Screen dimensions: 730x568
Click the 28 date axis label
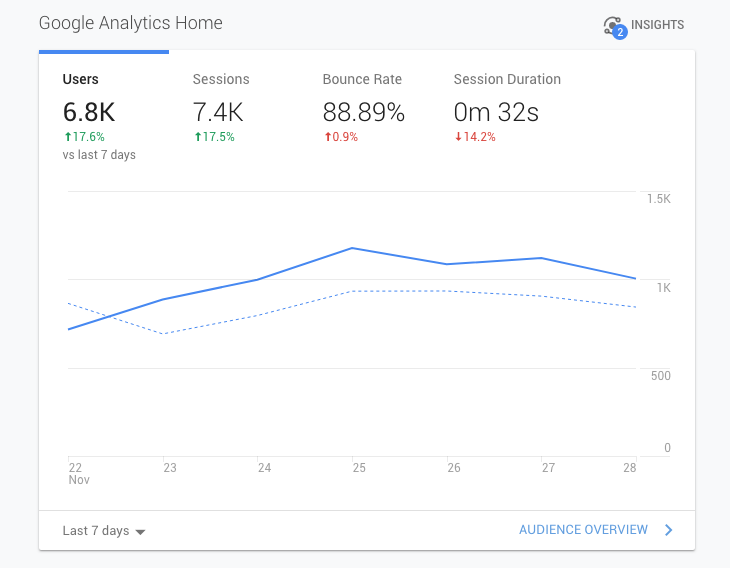[630, 467]
